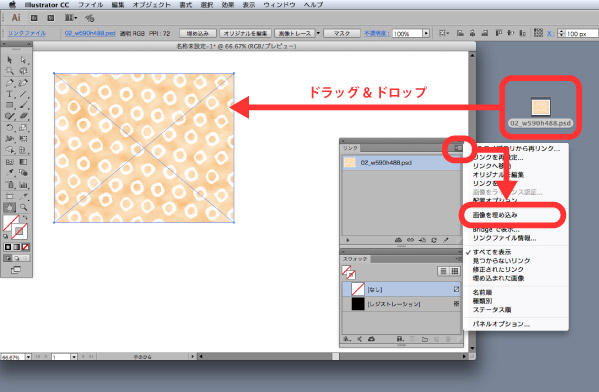Select the Paintbrush tool
The height and width of the screenshot is (392, 599).
pos(23,105)
